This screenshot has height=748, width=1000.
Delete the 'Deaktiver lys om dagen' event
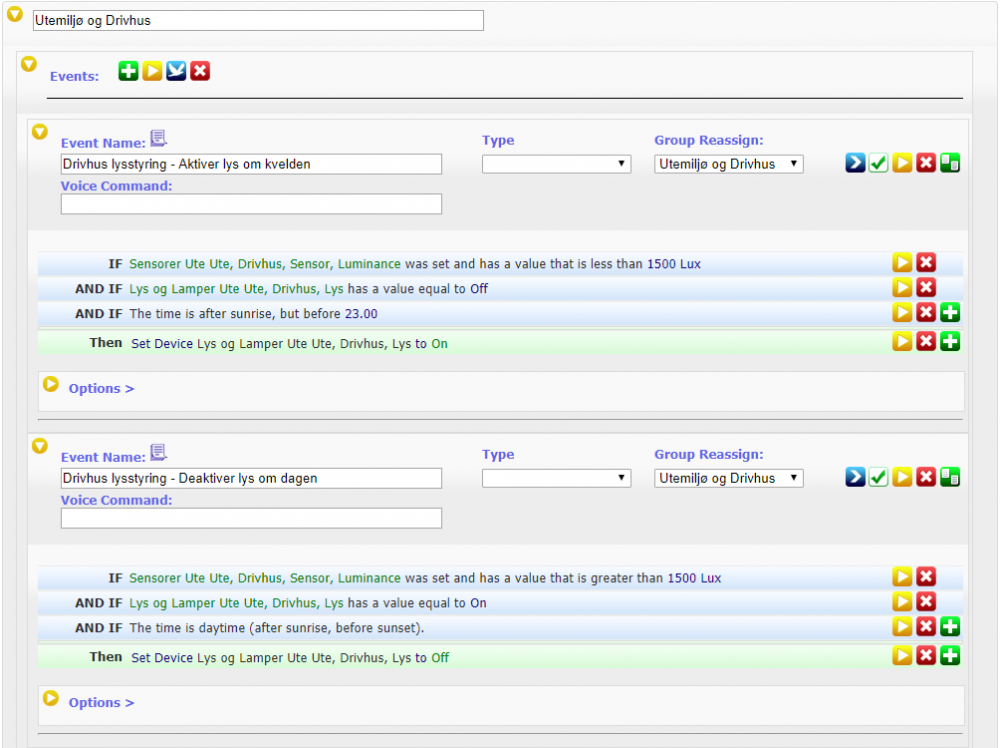pos(926,478)
